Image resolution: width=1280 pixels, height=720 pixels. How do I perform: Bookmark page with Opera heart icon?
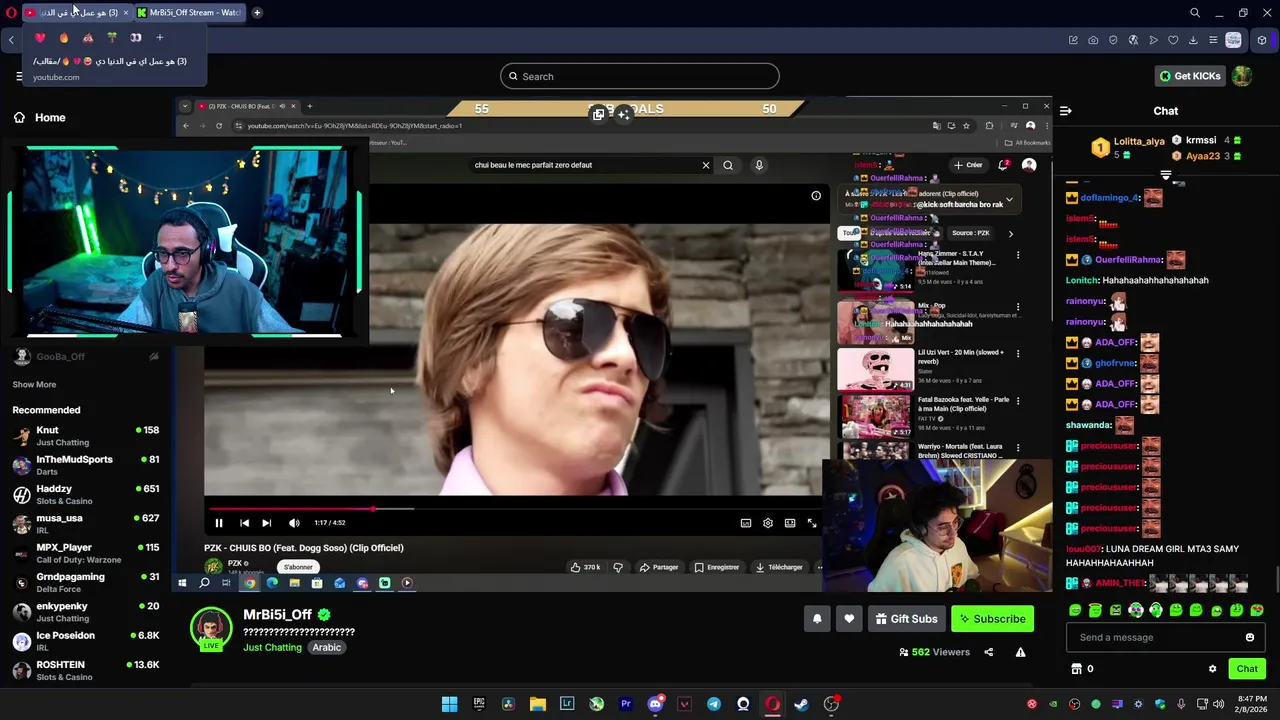point(1173,40)
